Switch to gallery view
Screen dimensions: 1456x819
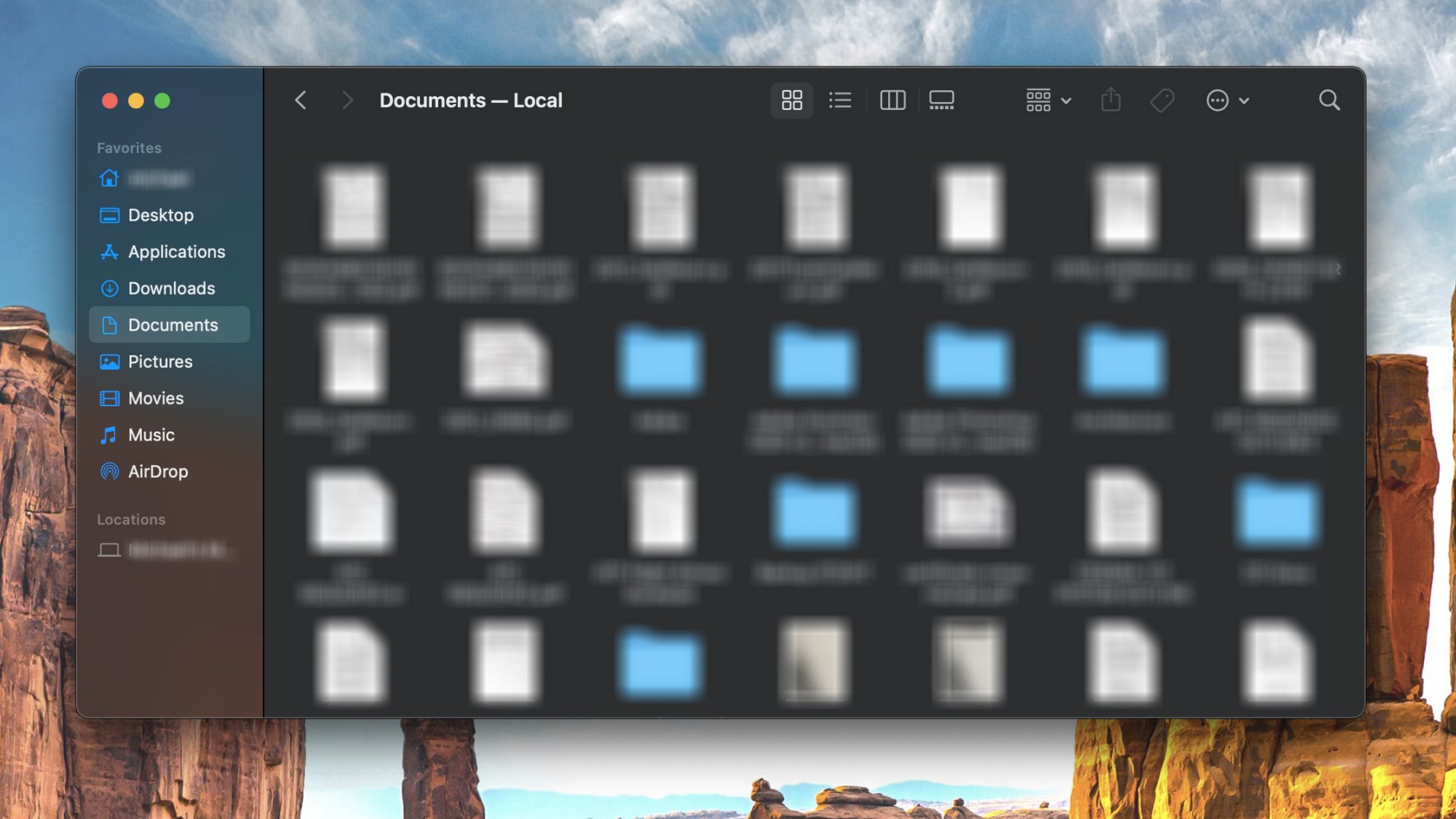(x=941, y=100)
